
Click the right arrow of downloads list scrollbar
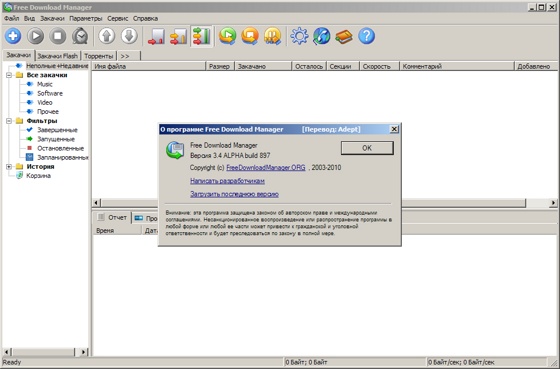(x=553, y=203)
